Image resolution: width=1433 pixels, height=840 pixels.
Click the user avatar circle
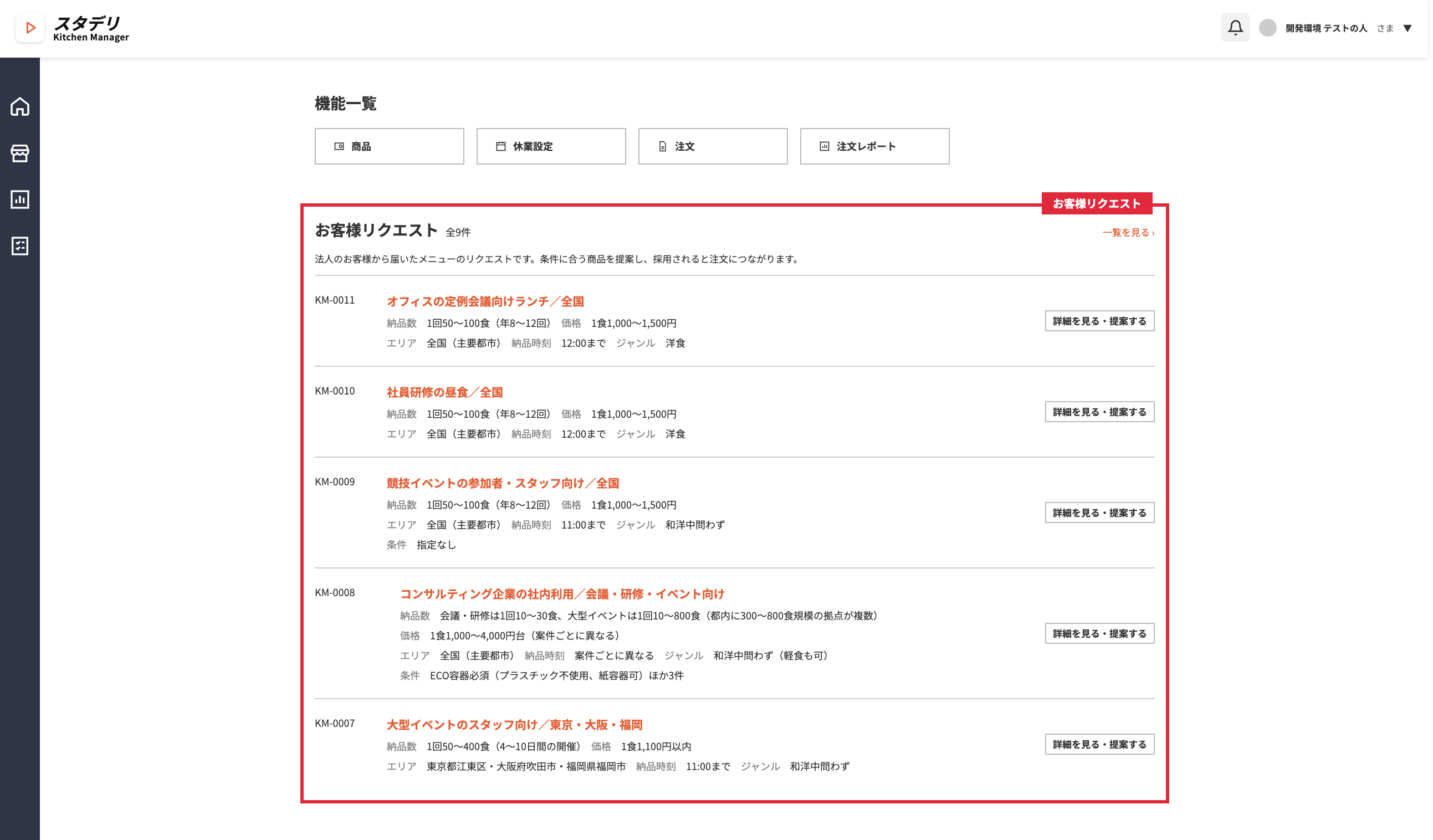pos(1267,28)
